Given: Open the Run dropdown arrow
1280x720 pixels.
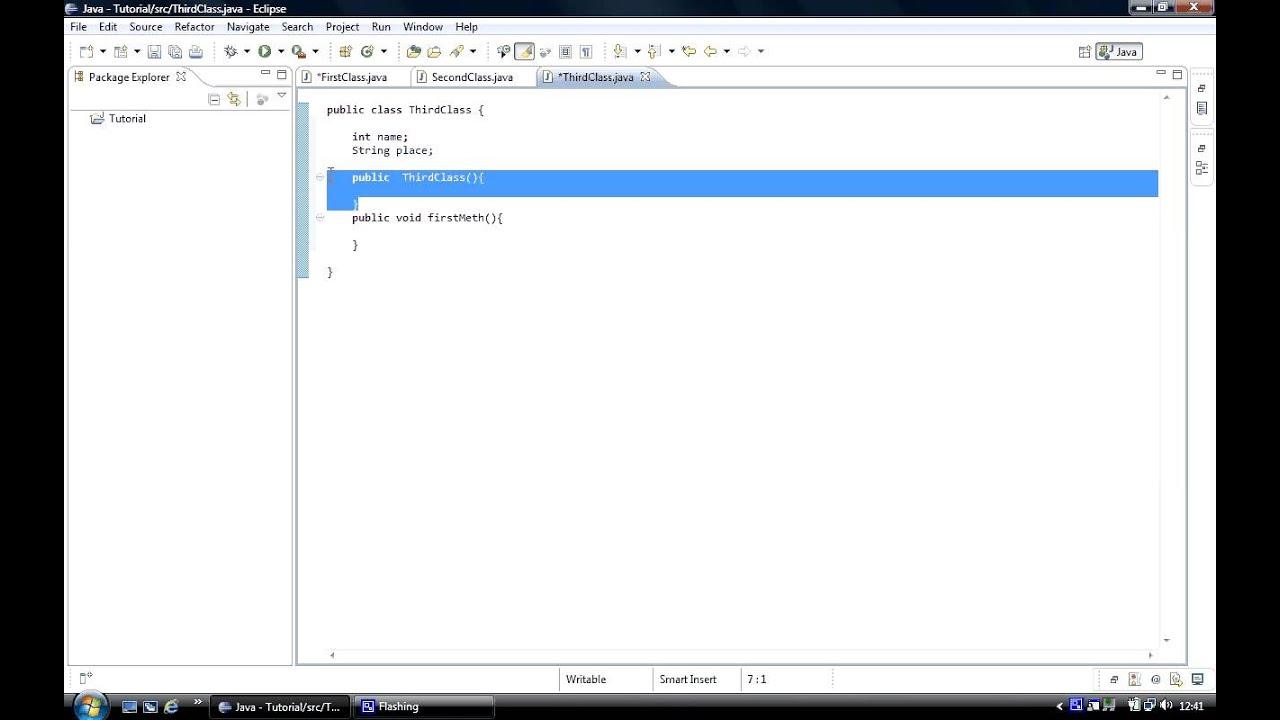Looking at the screenshot, I should tap(281, 51).
